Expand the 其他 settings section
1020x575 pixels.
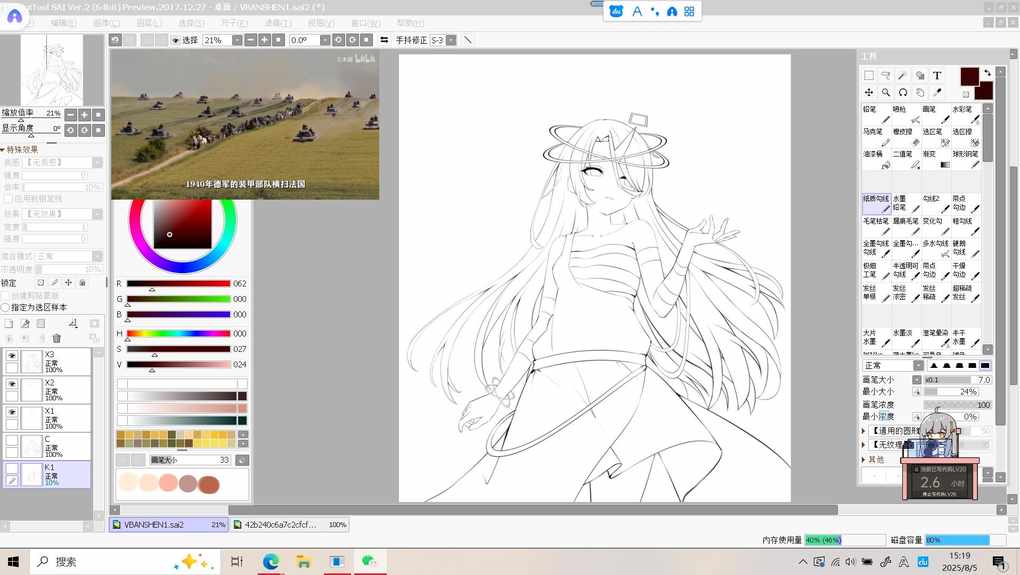[x=864, y=459]
